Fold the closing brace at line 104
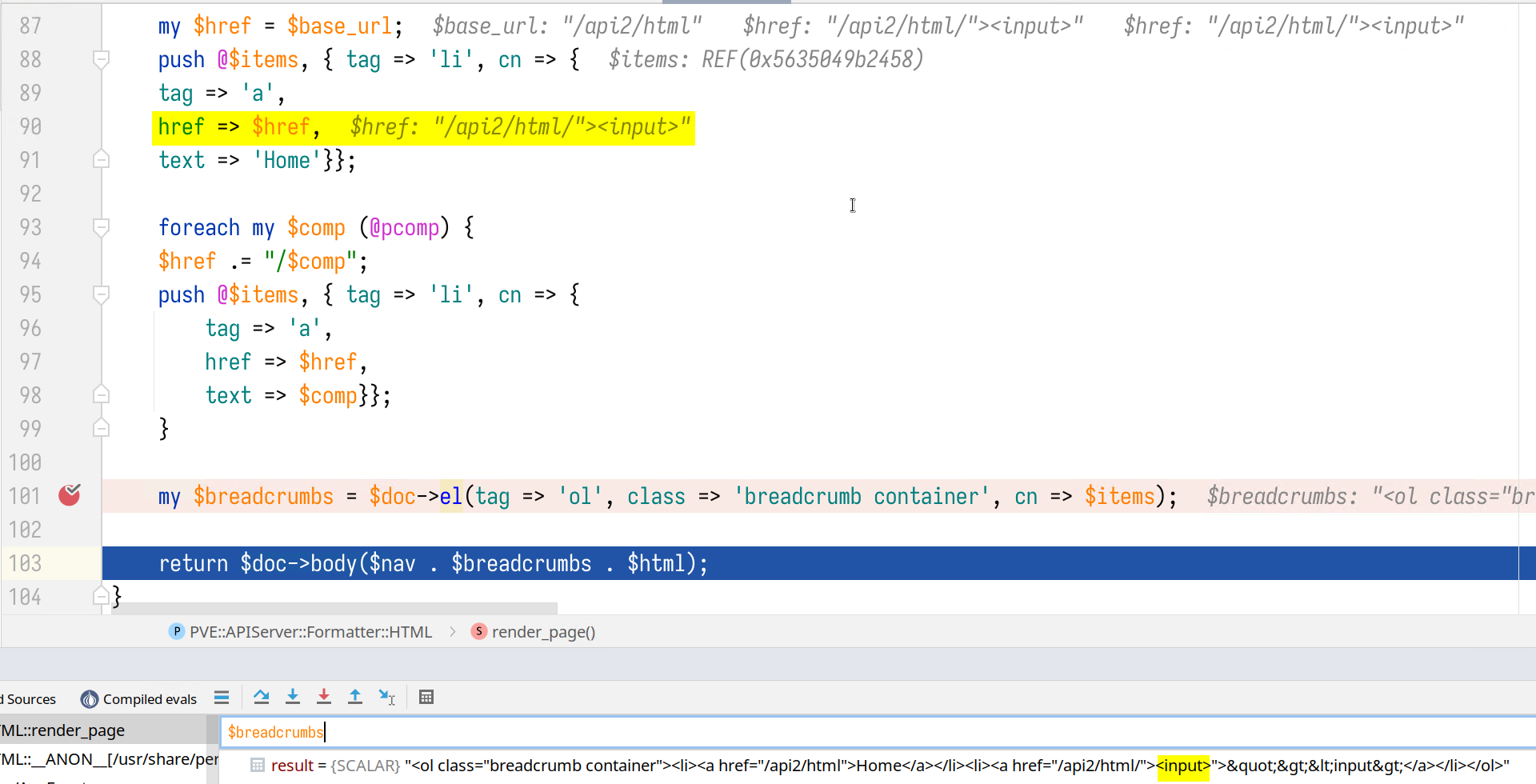1536x784 pixels. 102,596
